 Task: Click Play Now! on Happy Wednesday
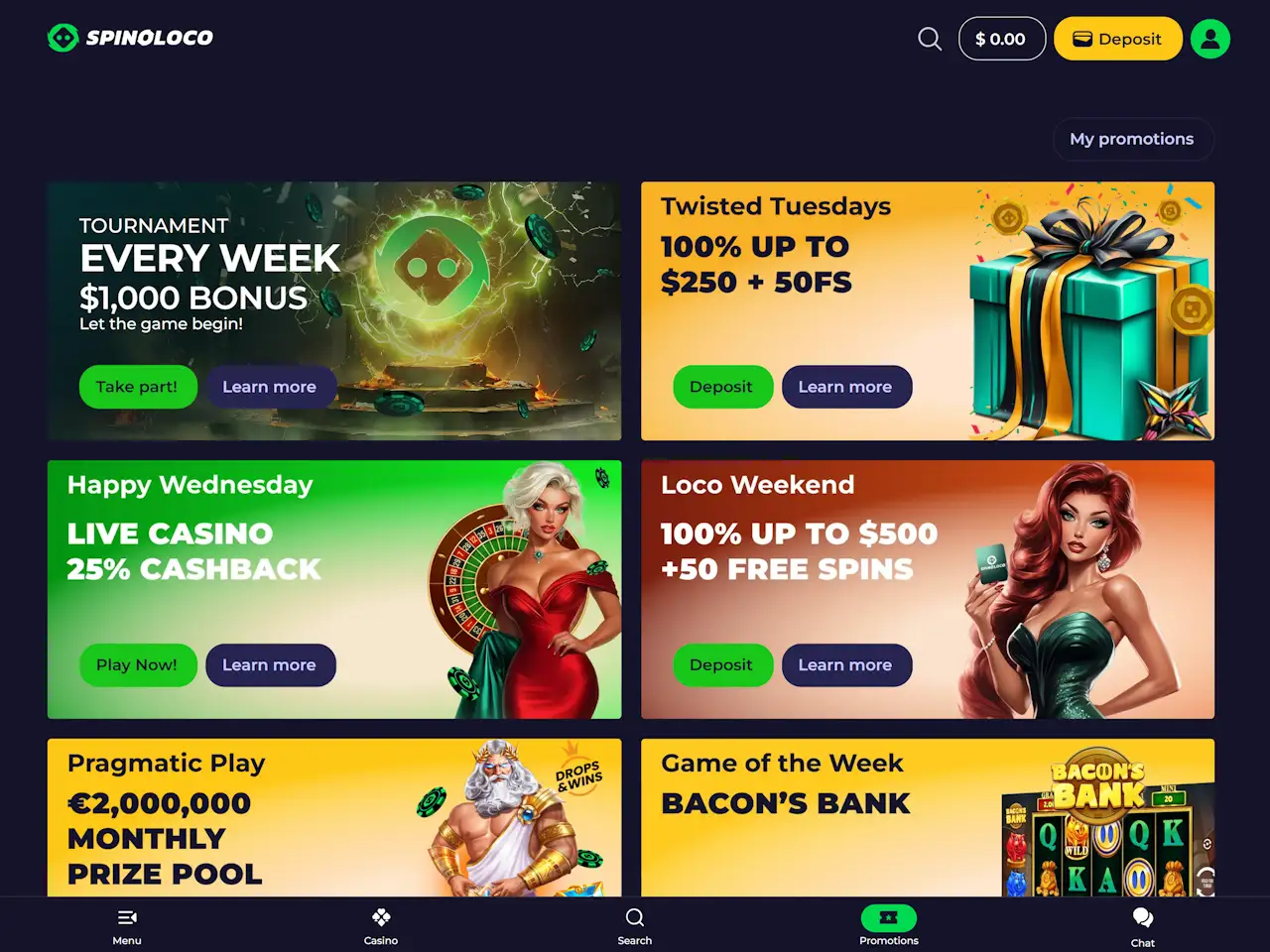tap(138, 664)
